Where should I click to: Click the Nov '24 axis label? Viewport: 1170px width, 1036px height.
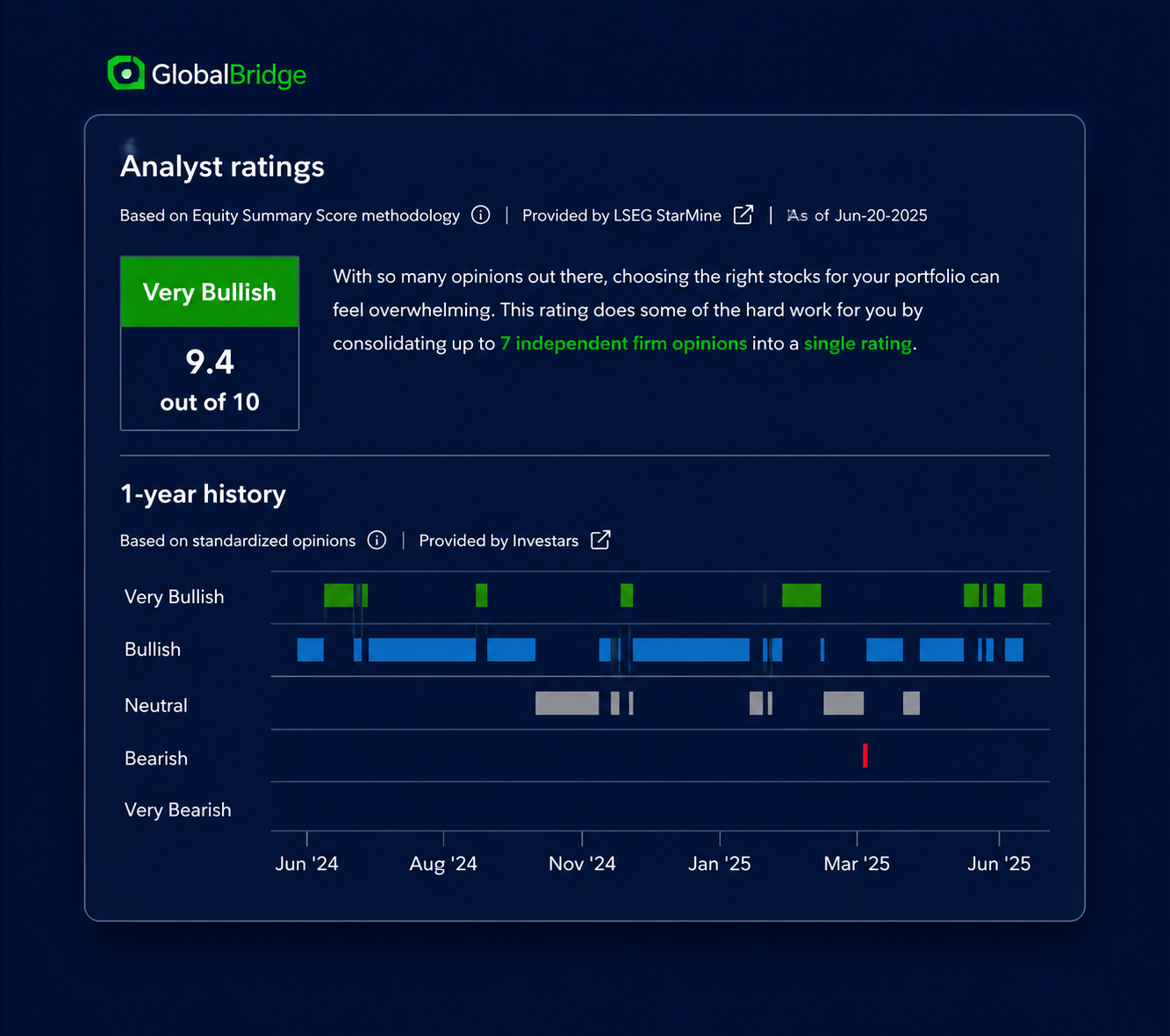(x=582, y=864)
